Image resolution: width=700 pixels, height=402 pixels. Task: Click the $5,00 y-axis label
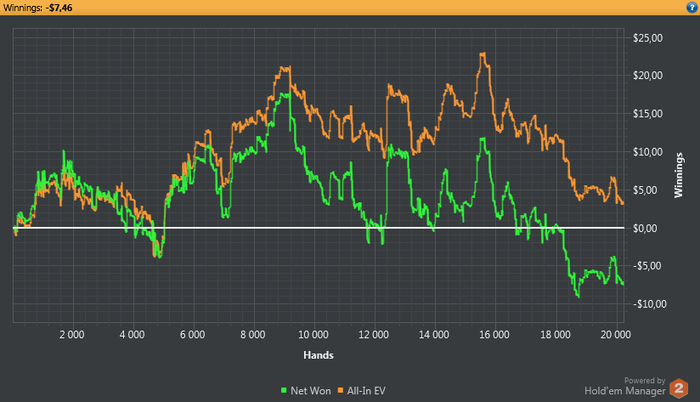coord(645,190)
